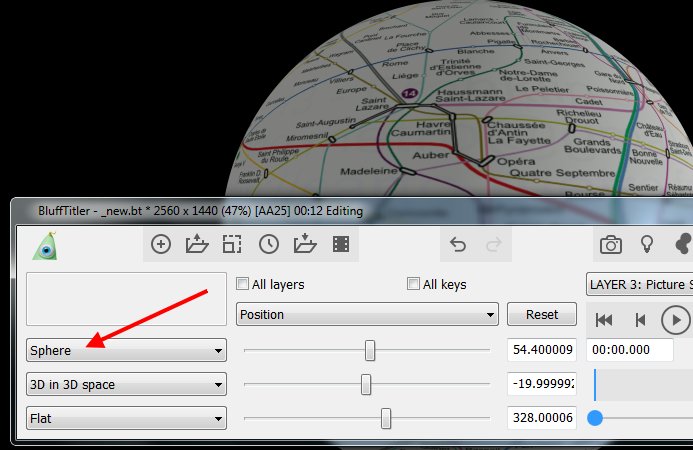
Task: Click the dashed selection frame icon
Action: click(232, 244)
